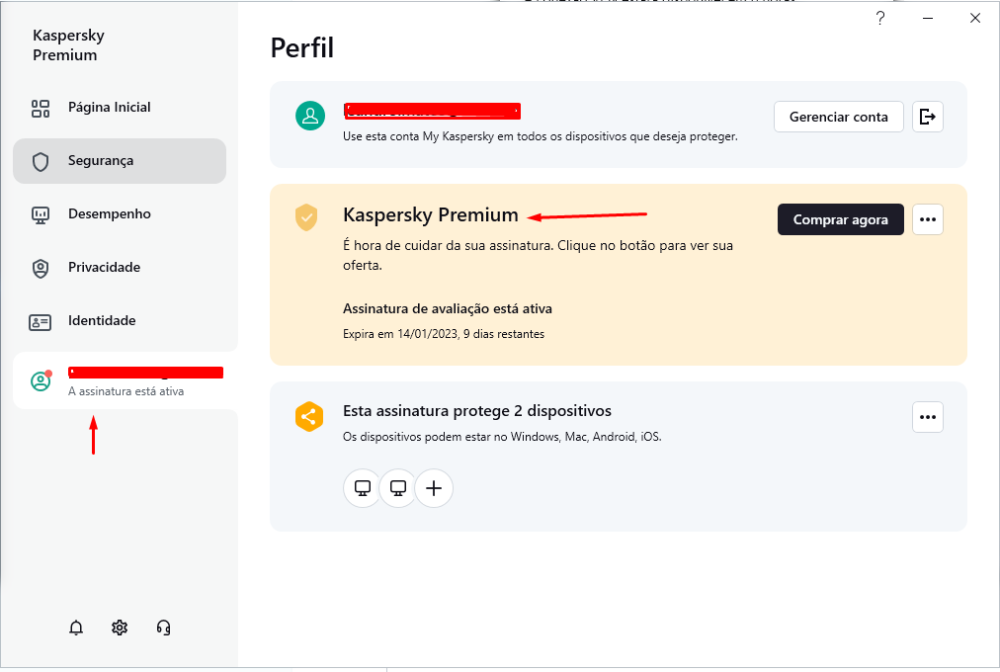Click the sign-out icon button
The width and height of the screenshot is (1000, 672).
(x=928, y=117)
